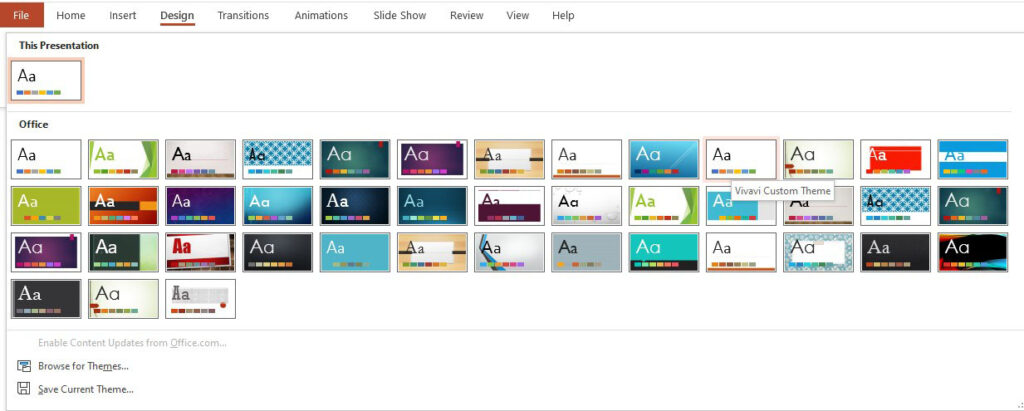Open the File tab
1024x411 pixels.
(22, 15)
